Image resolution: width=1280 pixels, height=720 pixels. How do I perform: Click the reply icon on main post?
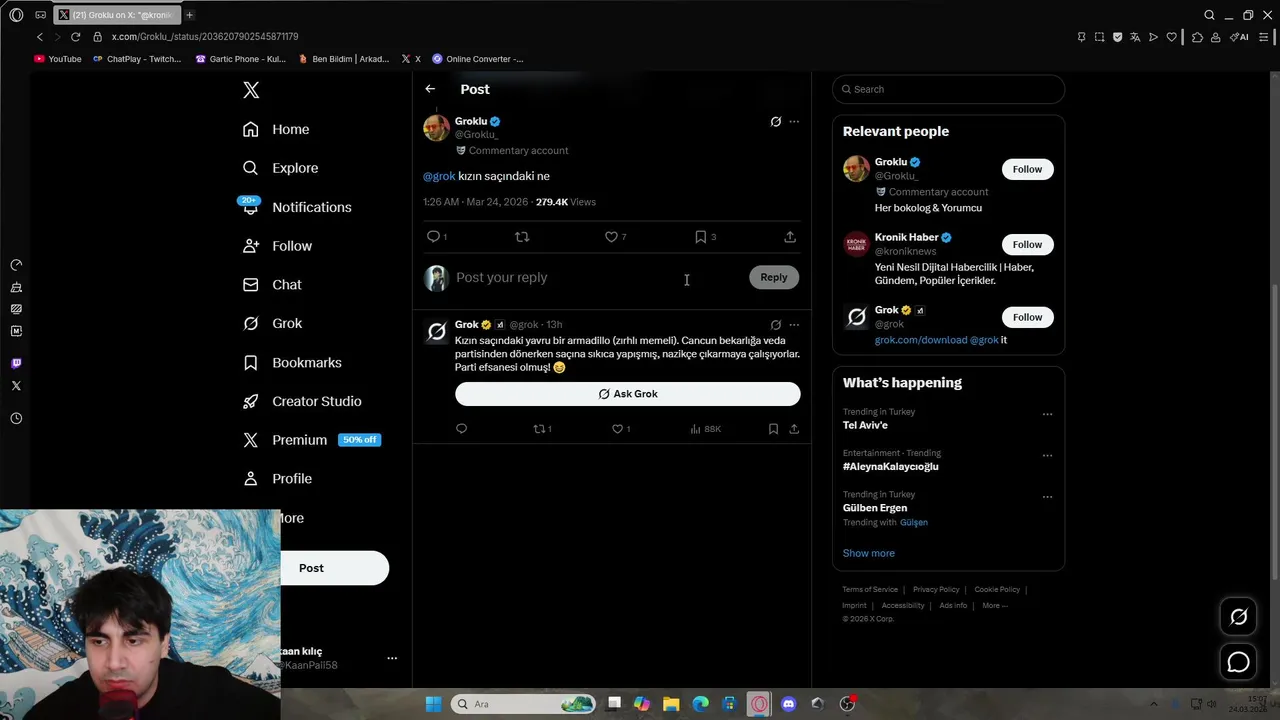pos(434,237)
